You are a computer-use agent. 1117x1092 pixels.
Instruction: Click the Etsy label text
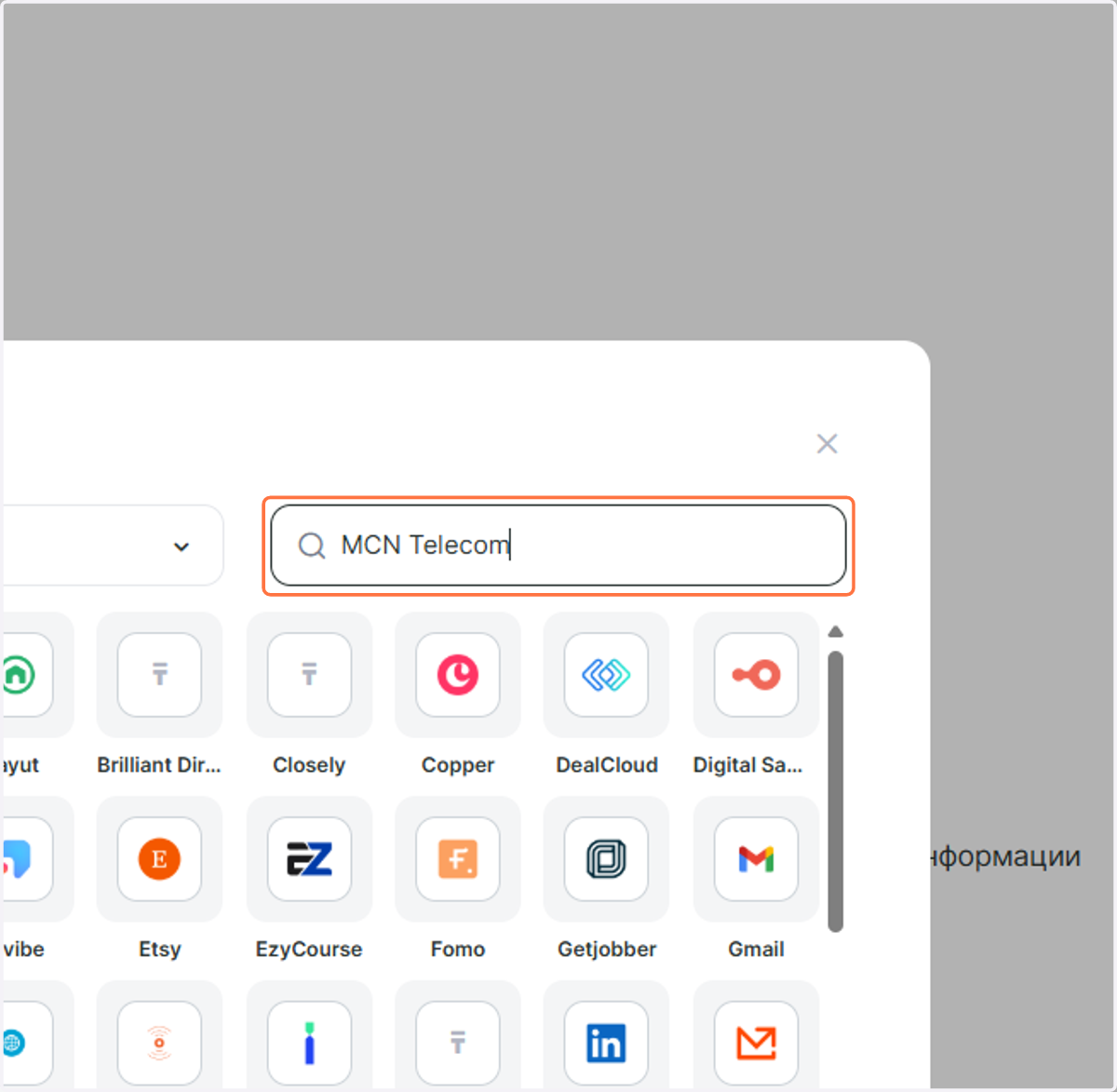pos(160,950)
